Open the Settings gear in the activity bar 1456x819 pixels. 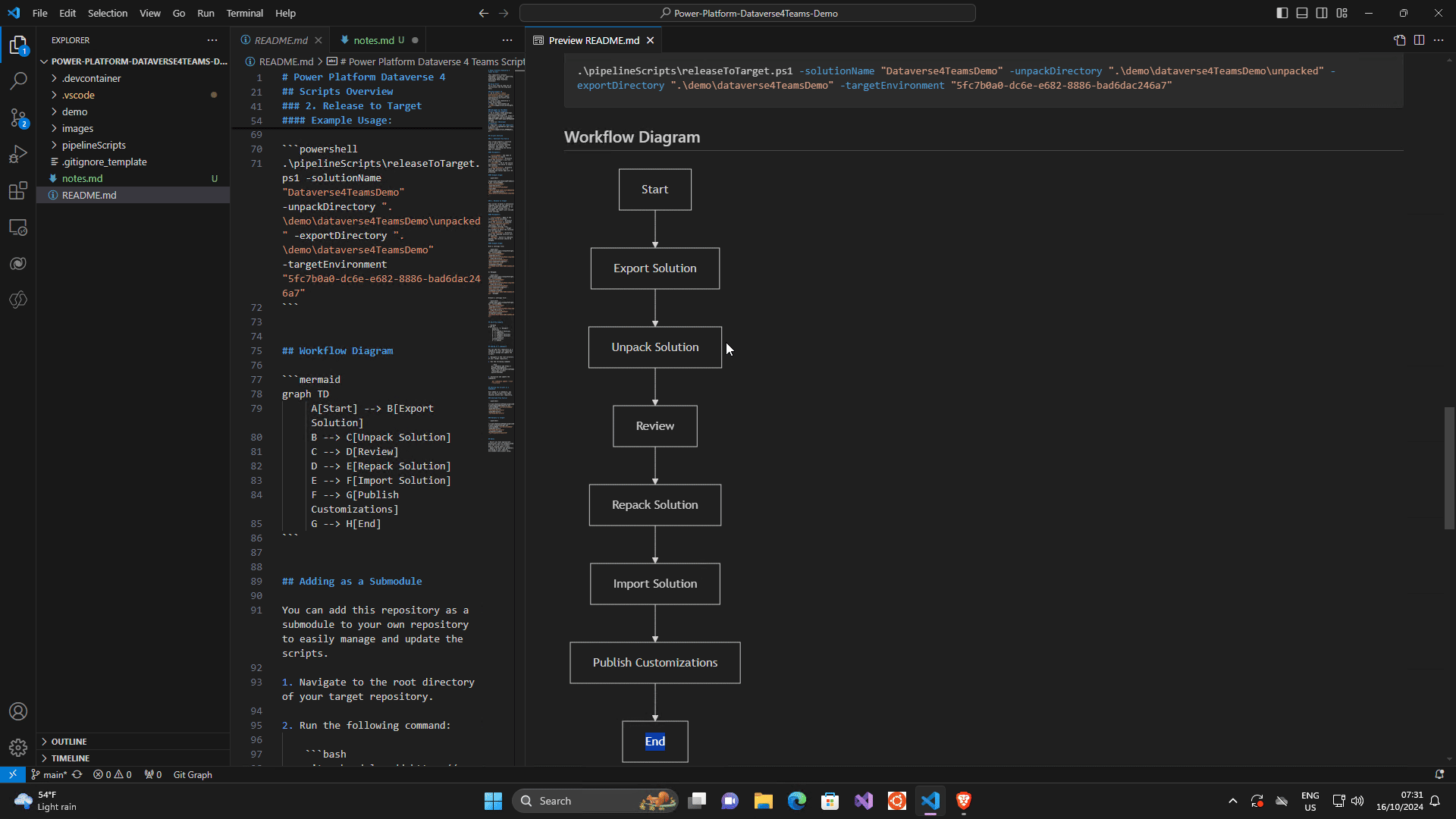point(18,747)
